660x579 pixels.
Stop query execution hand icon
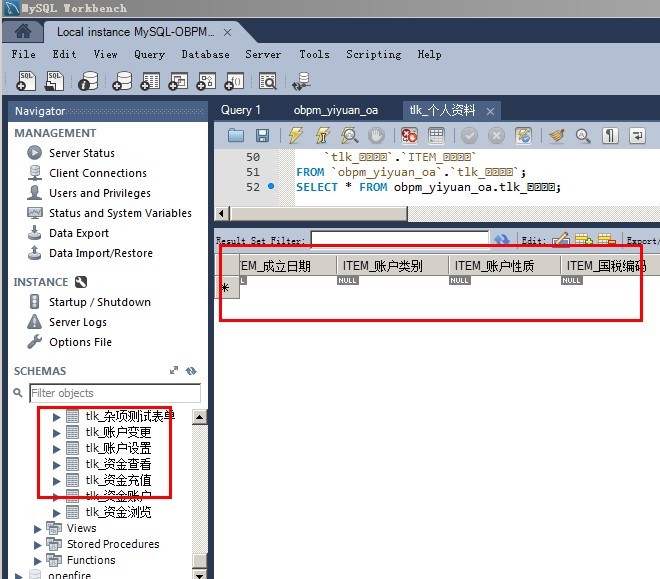click(376, 135)
